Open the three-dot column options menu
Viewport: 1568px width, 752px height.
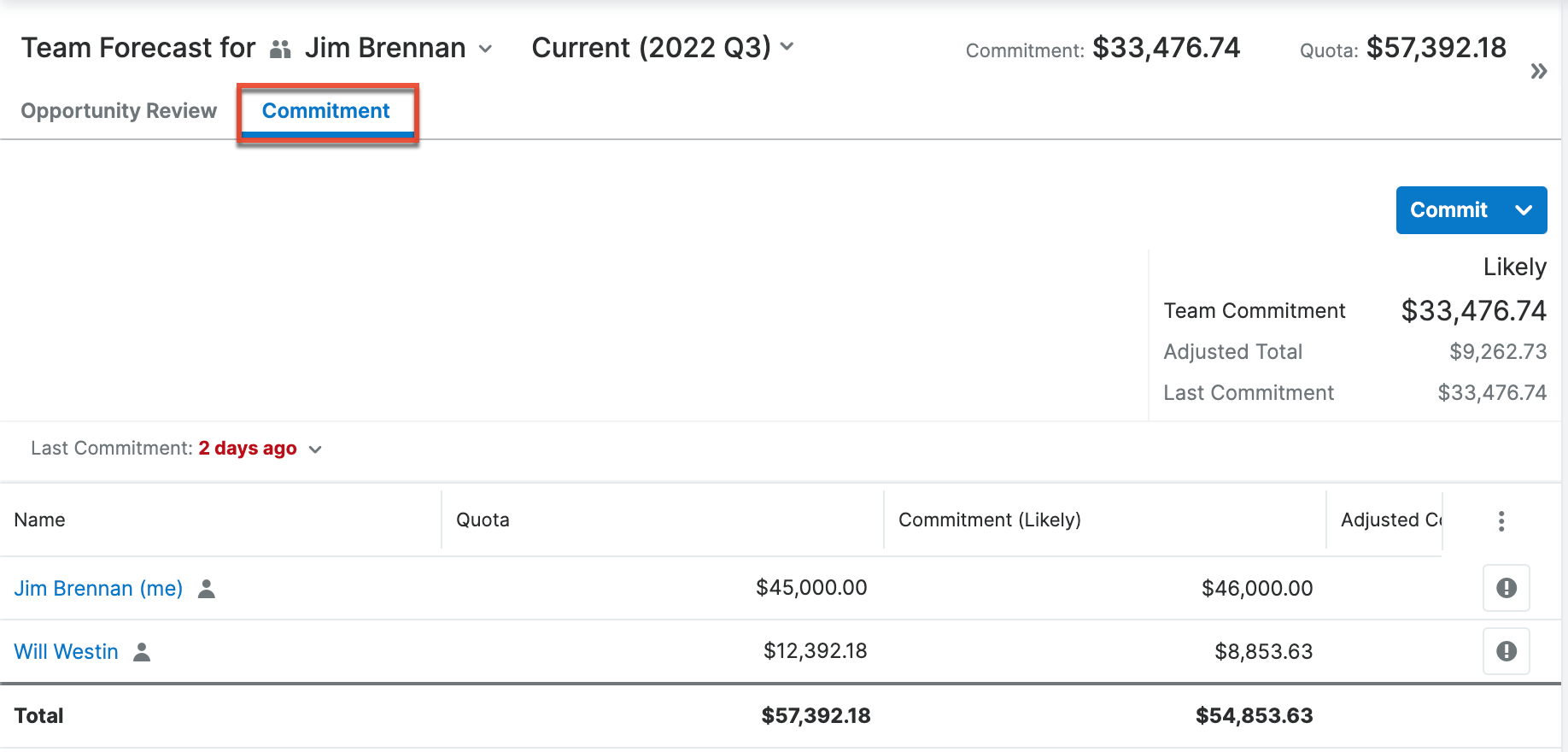1501,521
